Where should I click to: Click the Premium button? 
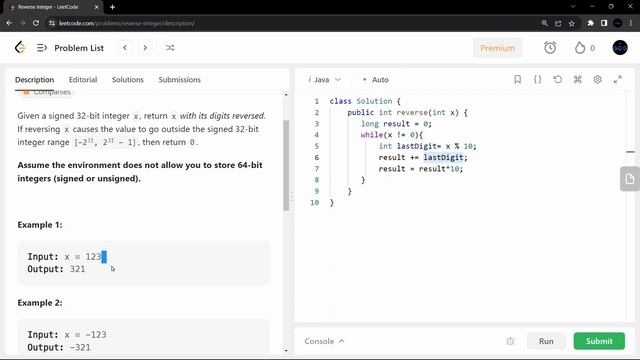click(498, 48)
